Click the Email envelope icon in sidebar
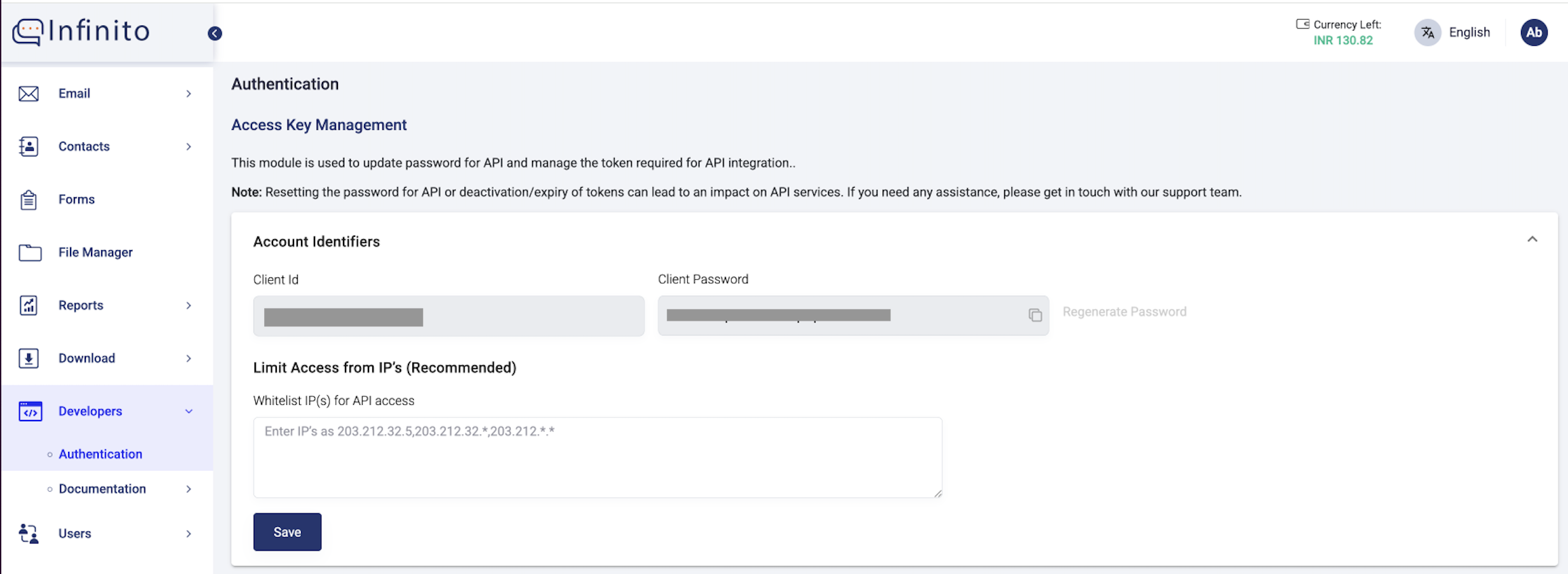The width and height of the screenshot is (1568, 574). pos(29,94)
